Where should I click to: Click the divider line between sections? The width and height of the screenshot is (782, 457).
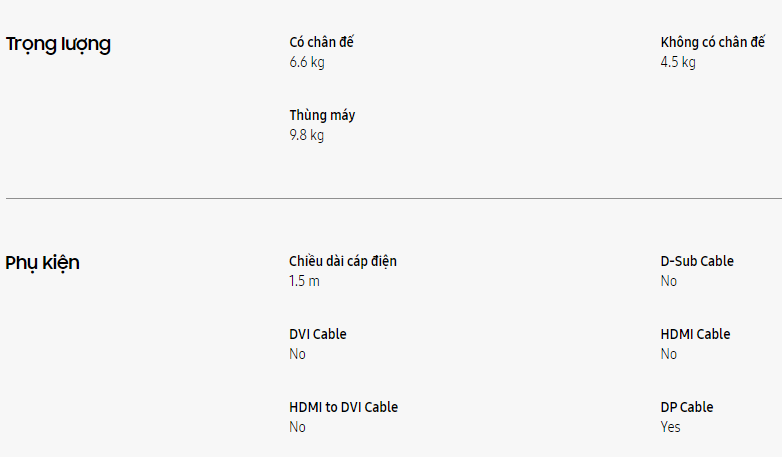tap(393, 199)
